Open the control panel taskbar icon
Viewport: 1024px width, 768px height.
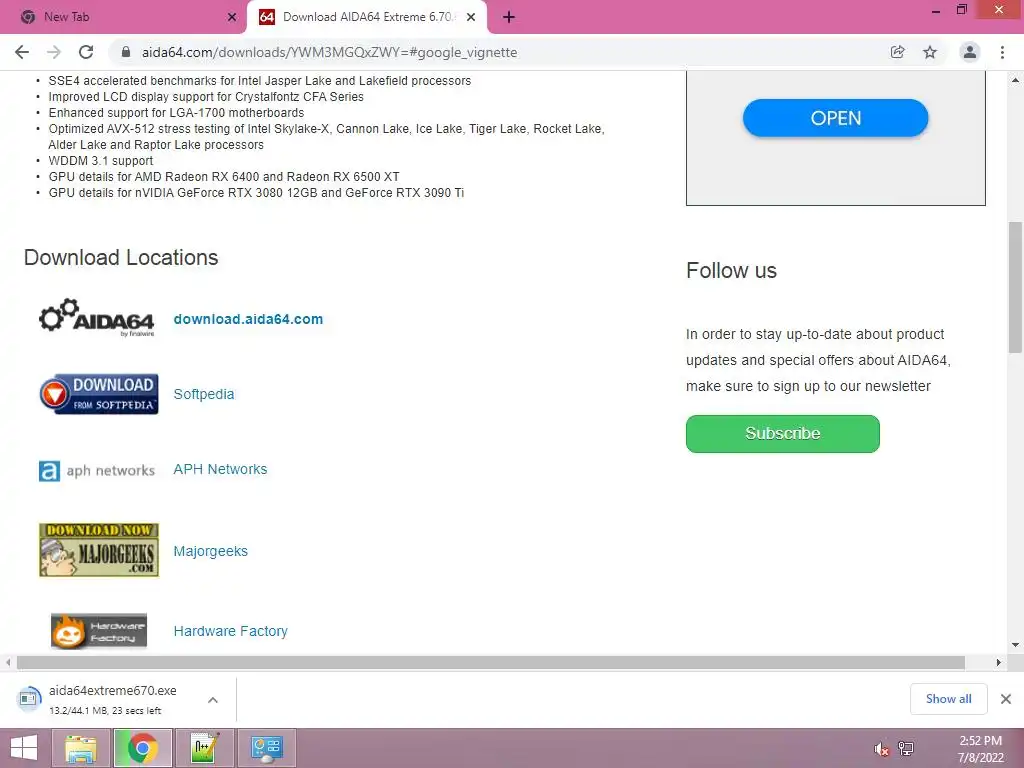(267, 748)
